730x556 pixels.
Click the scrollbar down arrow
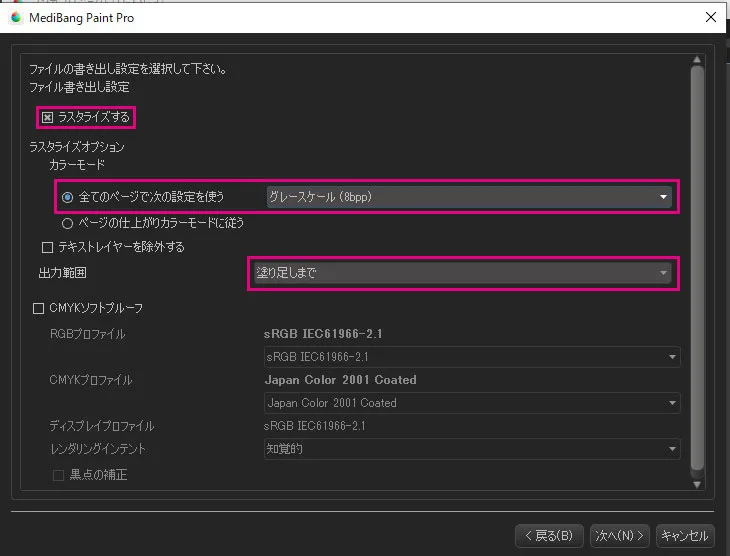pyautogui.click(x=697, y=484)
